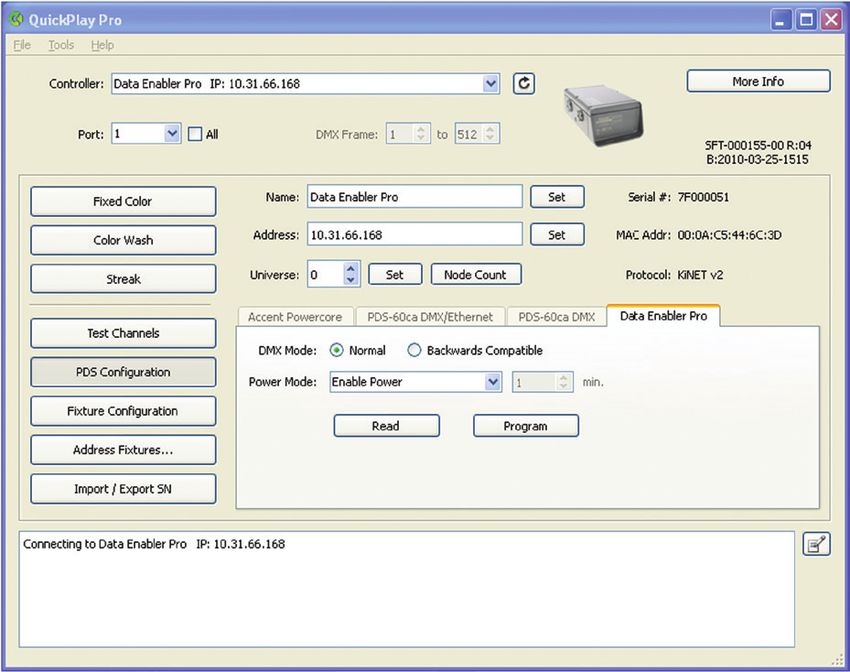850x672 pixels.
Task: Click the build text B:2010-03-25-1515
Action: [x=757, y=159]
